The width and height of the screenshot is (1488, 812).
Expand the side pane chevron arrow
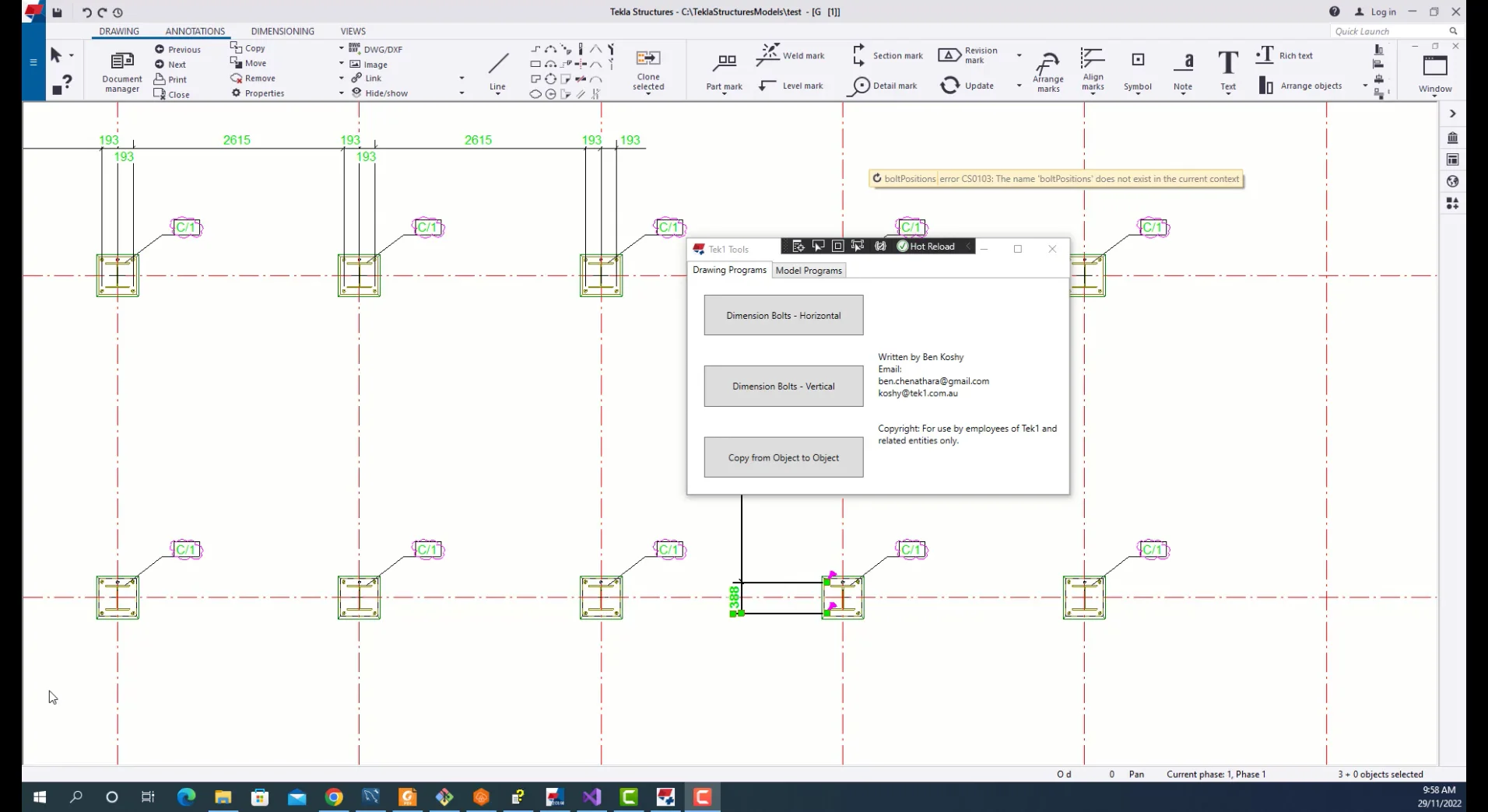click(1452, 114)
